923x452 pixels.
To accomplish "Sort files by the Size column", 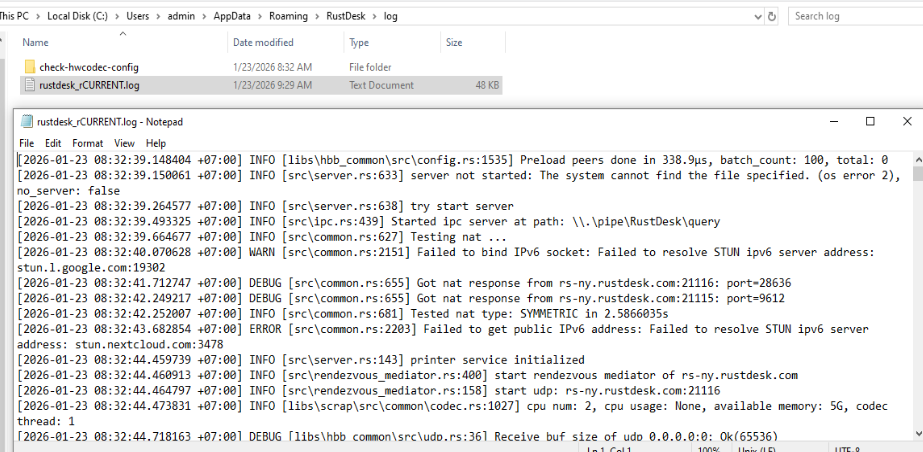I will [454, 42].
